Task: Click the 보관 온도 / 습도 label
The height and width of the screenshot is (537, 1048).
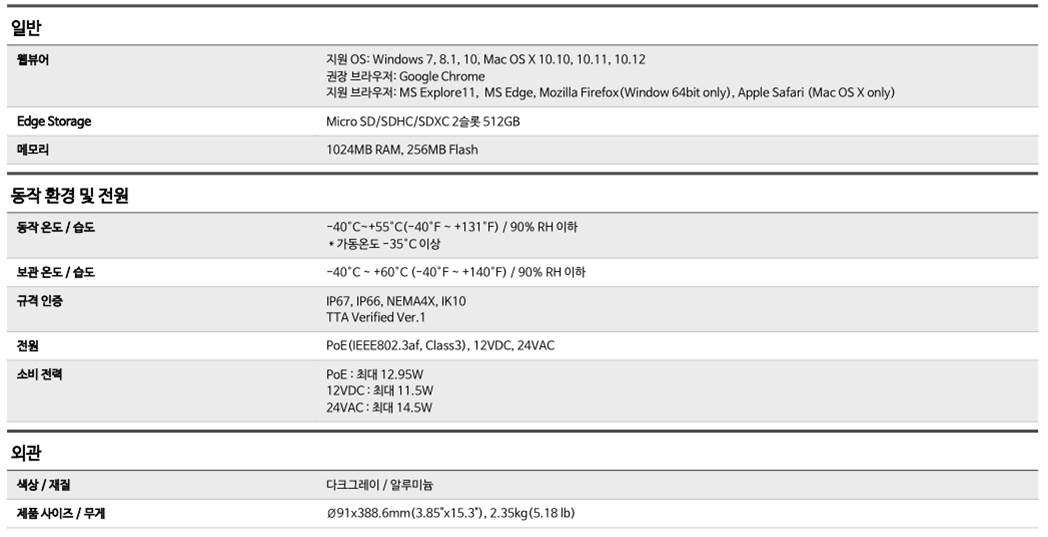Action: 56,272
